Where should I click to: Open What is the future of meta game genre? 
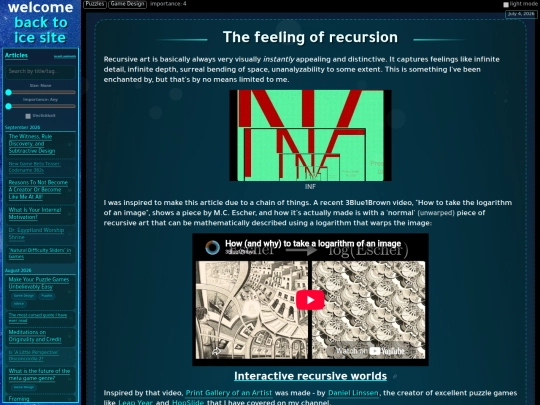tap(39, 375)
